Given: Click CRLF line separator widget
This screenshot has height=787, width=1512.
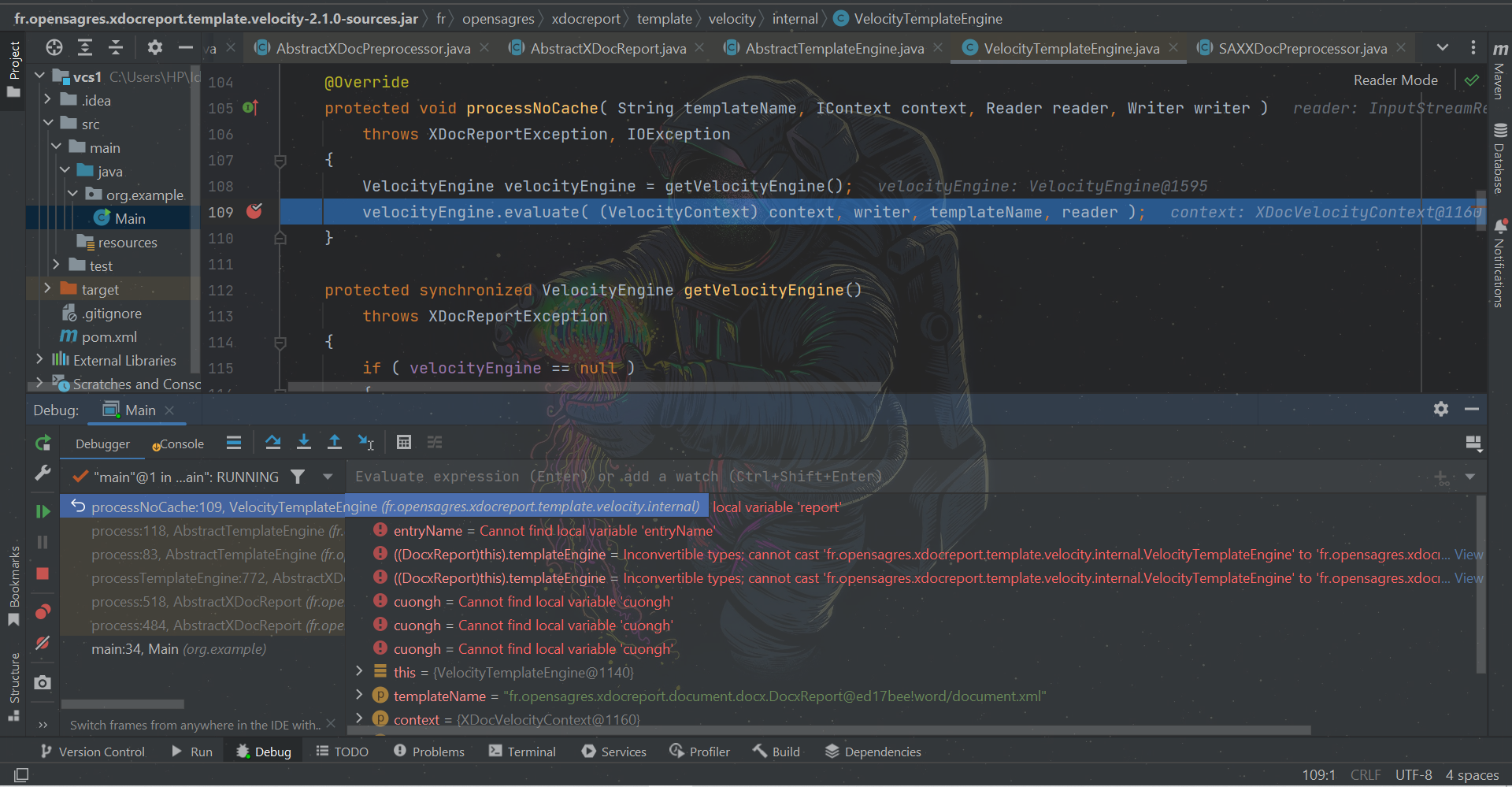Looking at the screenshot, I should click(x=1366, y=775).
